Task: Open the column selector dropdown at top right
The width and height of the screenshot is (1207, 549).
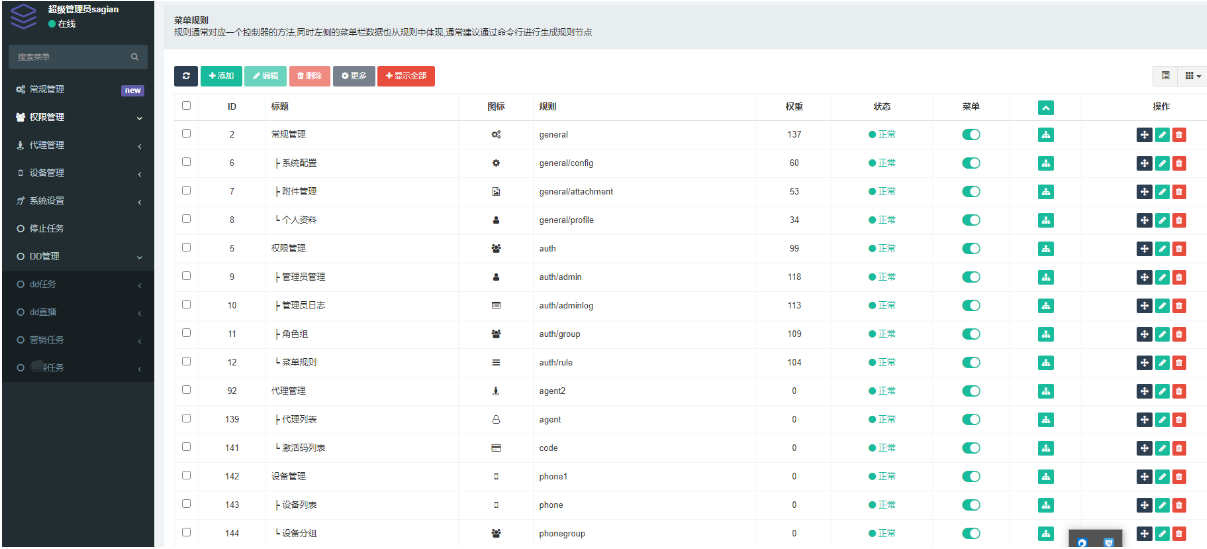Action: tap(1193, 75)
